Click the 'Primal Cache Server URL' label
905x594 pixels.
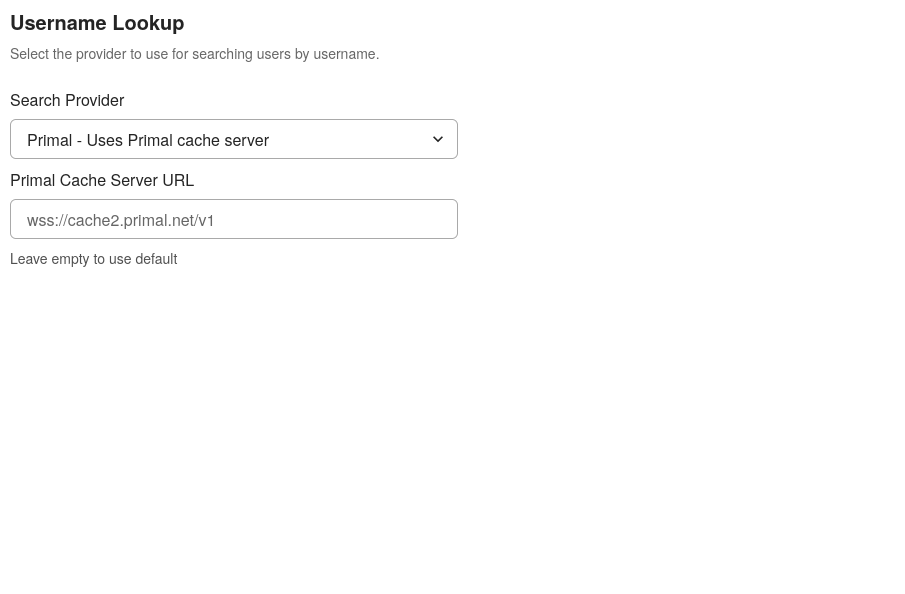tap(102, 180)
